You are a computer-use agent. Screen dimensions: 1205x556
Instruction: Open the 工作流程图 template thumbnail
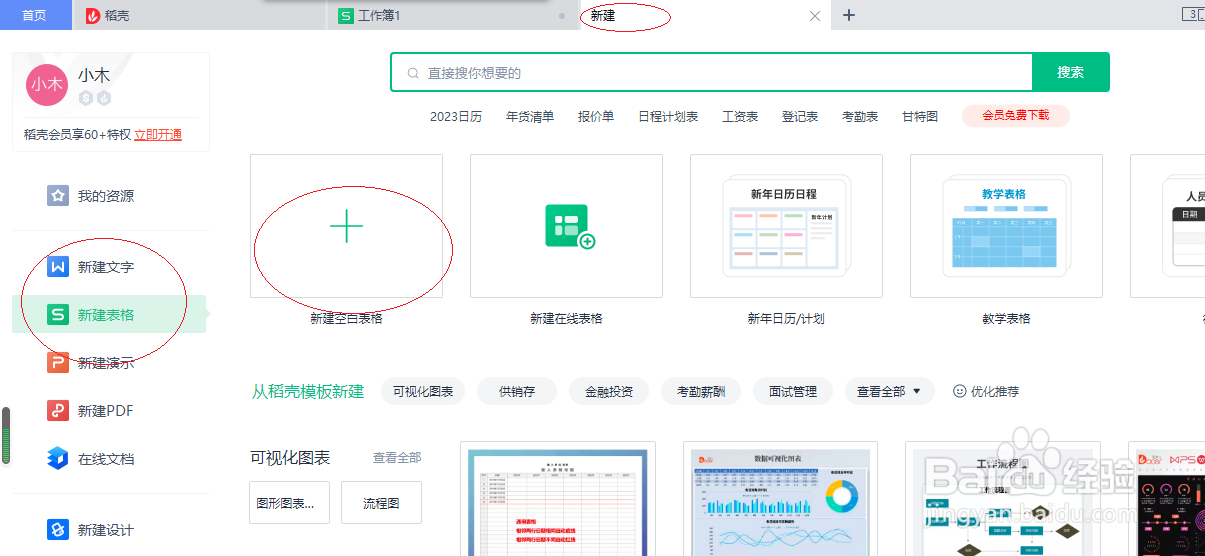(1002, 498)
